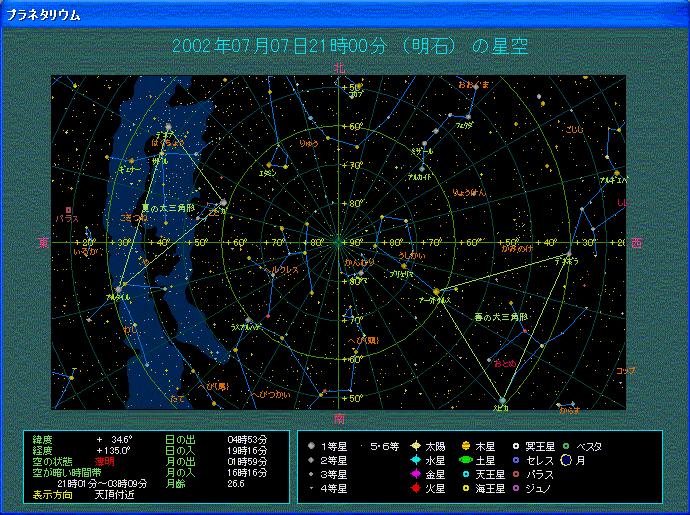The width and height of the screenshot is (690, 515).
Task: Click the 1等星 magnitude legend dot
Action: point(312,446)
